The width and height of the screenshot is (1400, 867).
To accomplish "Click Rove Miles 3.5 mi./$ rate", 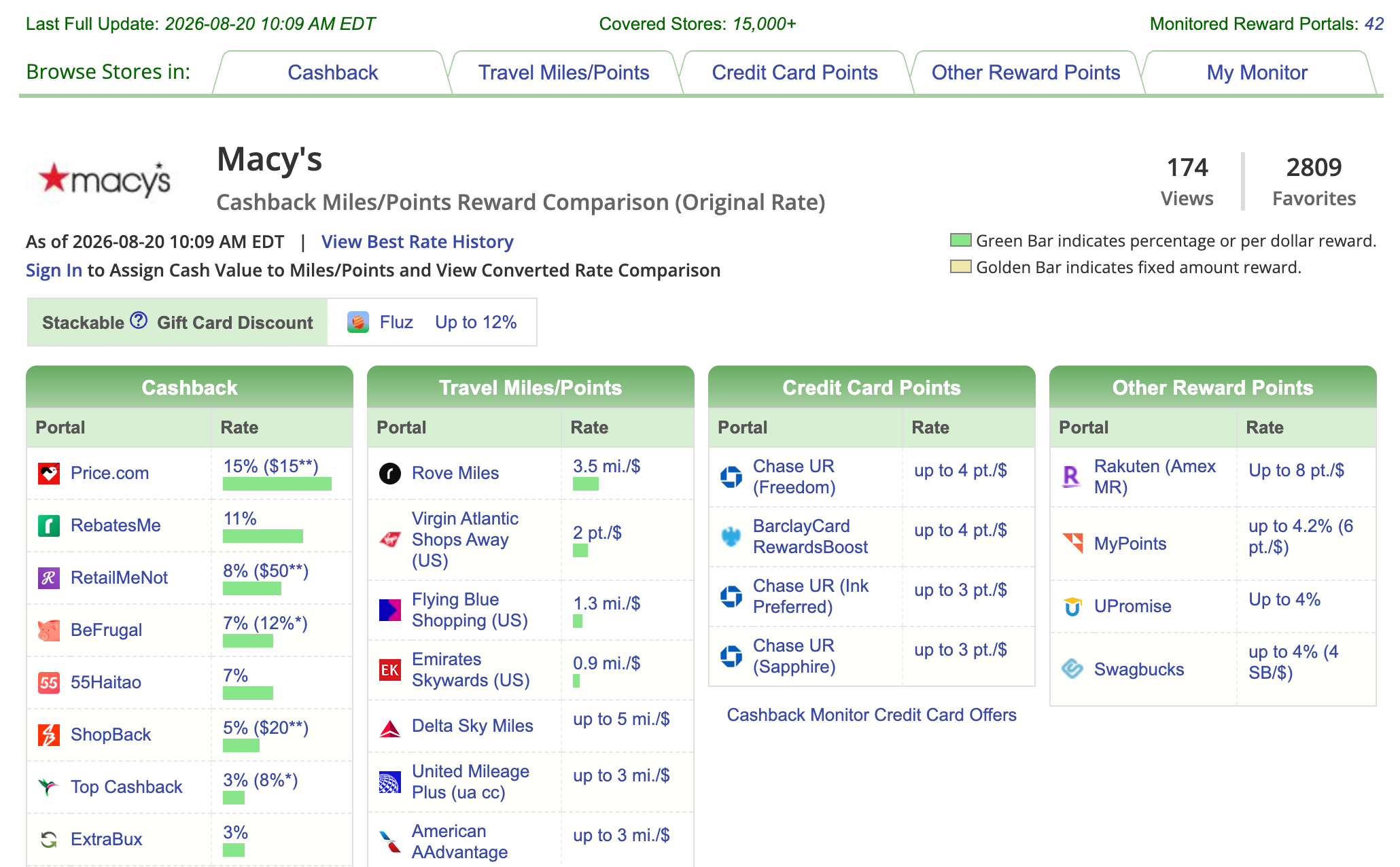I will click(x=606, y=467).
